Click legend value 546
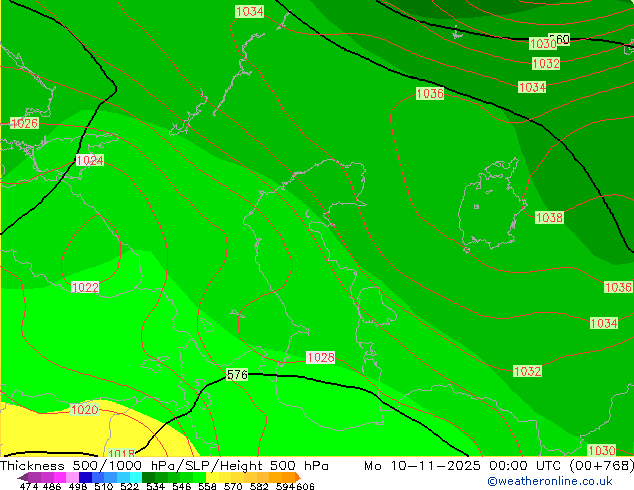The image size is (634, 490). (x=182, y=486)
